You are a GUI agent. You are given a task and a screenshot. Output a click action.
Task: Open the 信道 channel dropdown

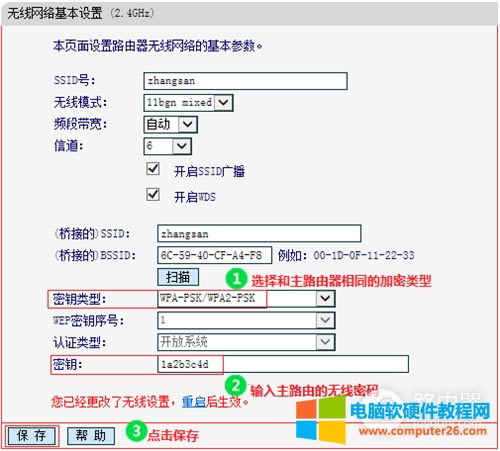[168, 146]
